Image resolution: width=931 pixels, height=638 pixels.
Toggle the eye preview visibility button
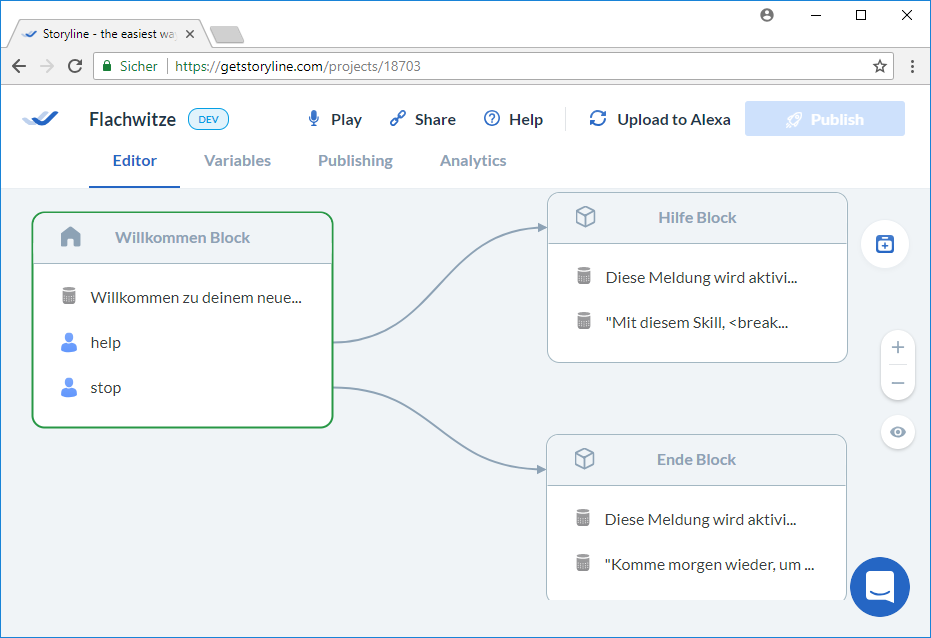pyautogui.click(x=897, y=432)
